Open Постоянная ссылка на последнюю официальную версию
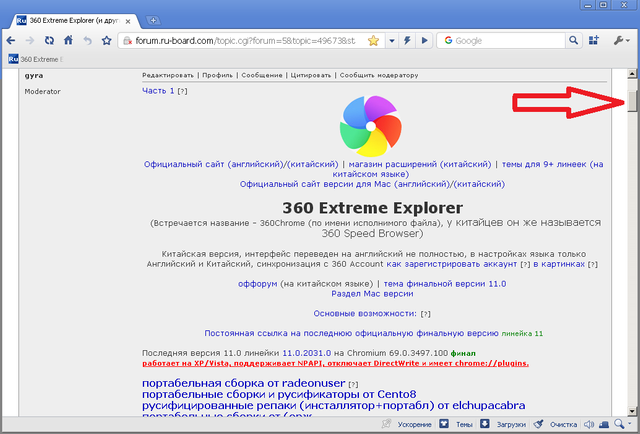640x434 pixels. pos(351,333)
